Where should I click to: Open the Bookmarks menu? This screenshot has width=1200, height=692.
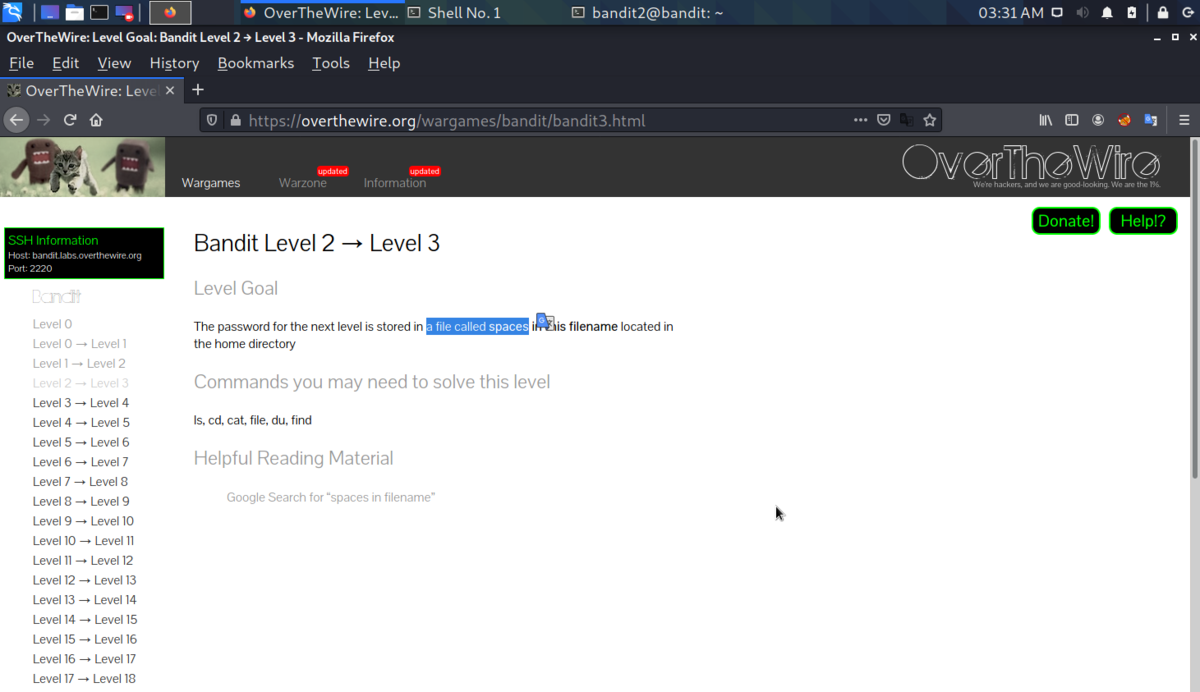click(x=256, y=63)
